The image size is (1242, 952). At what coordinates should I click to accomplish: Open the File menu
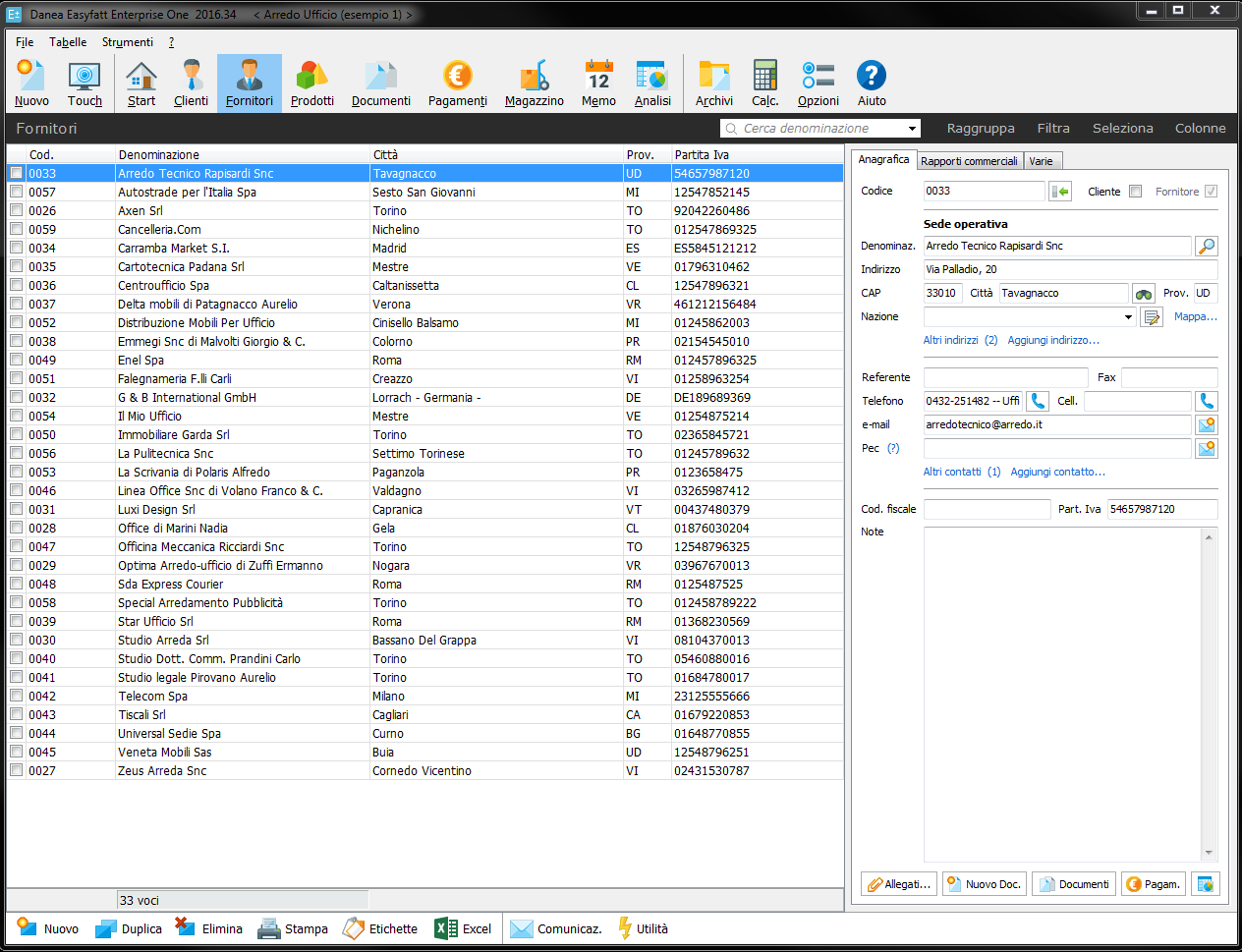click(25, 42)
